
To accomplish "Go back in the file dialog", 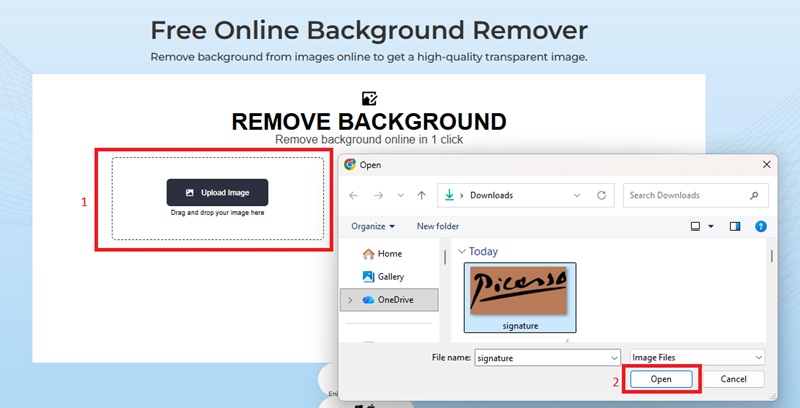I will pyautogui.click(x=353, y=195).
